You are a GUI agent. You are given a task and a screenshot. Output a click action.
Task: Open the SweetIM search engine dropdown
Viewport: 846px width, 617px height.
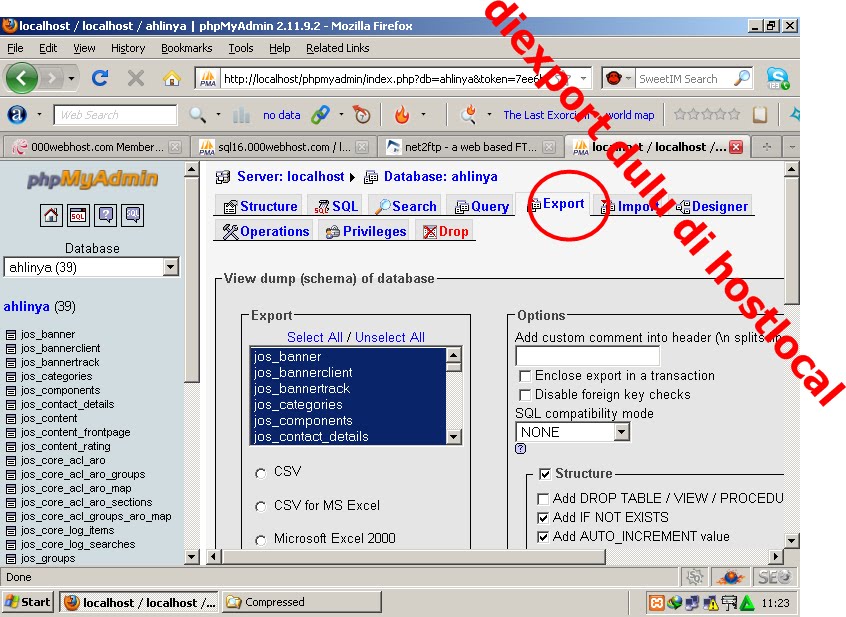coord(628,79)
